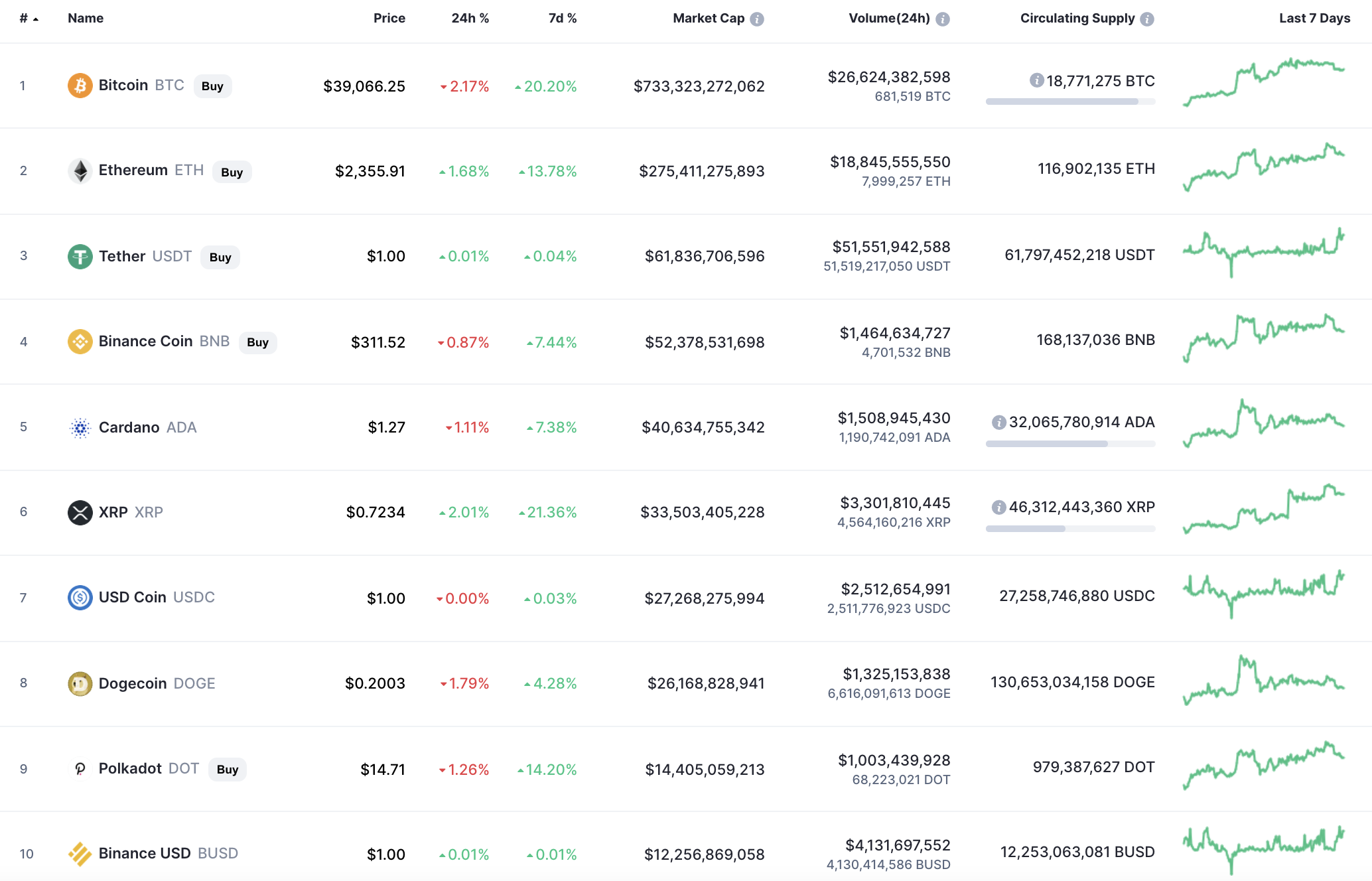Click info icon beside XRP circulating supply

tap(998, 508)
